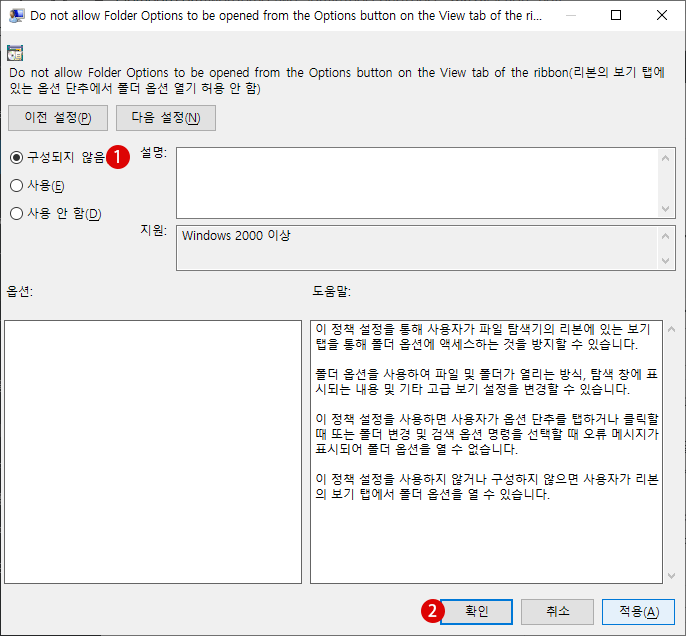This screenshot has width=686, height=636.
Task: Click the Windows 2000 이상 supported text
Action: (236, 235)
